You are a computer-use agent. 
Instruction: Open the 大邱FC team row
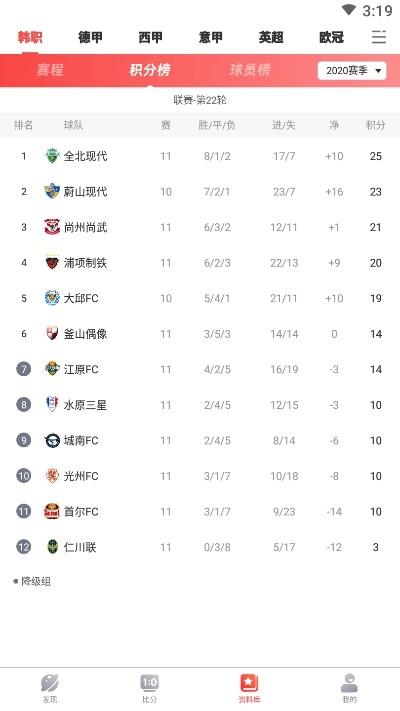point(200,298)
